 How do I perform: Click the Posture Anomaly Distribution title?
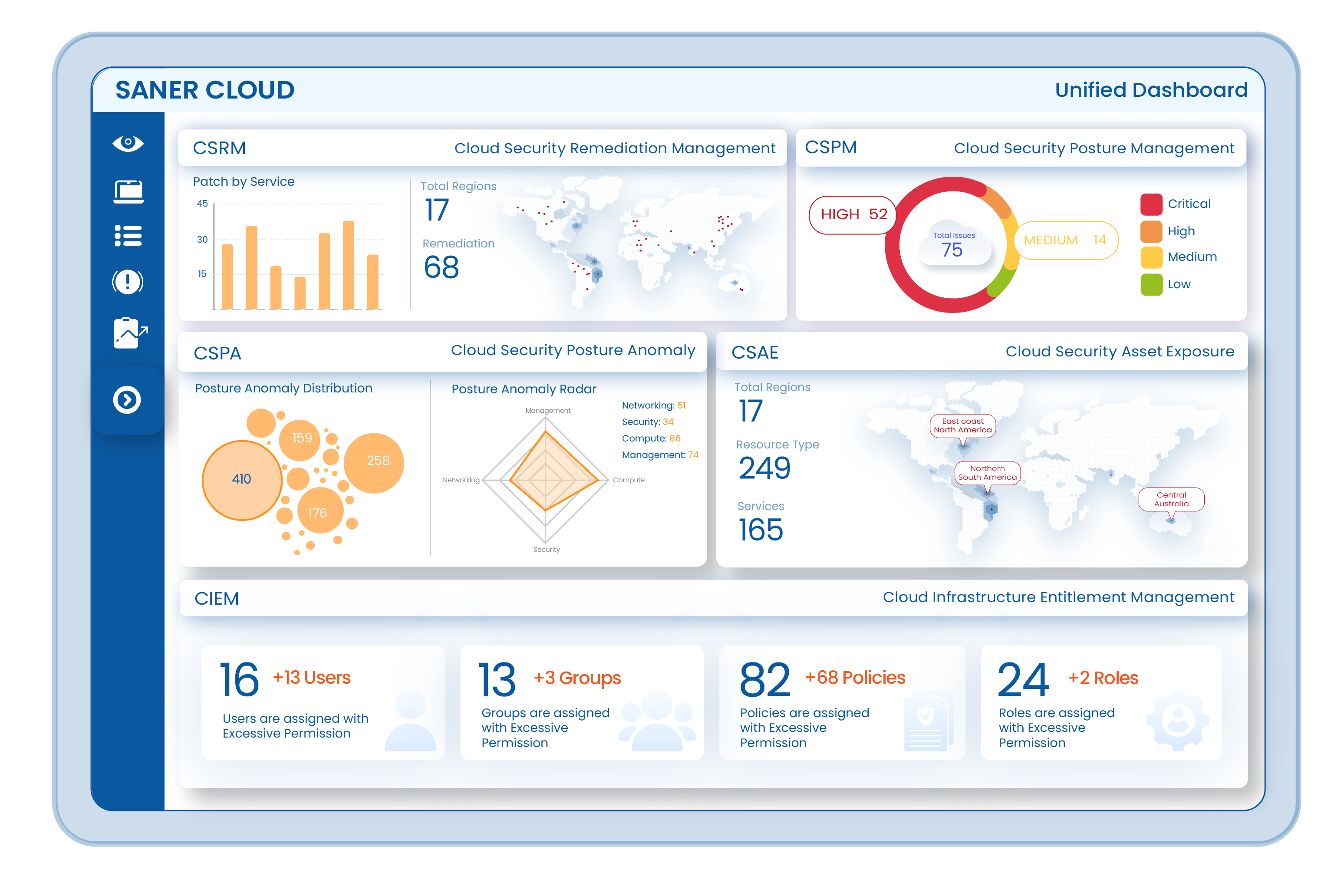(283, 389)
